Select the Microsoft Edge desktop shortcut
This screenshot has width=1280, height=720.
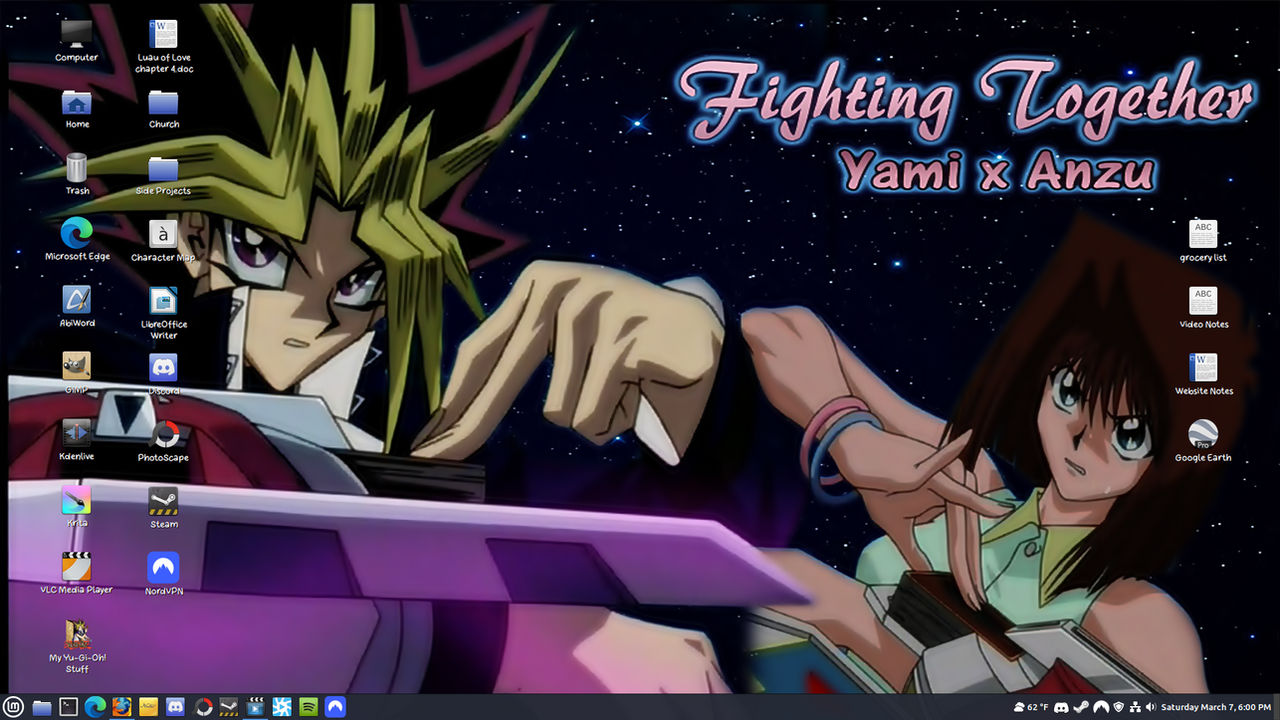click(x=77, y=241)
